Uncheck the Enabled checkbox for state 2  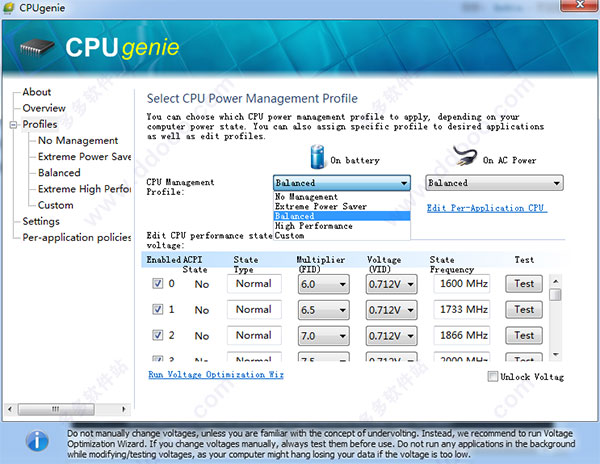click(x=157, y=335)
